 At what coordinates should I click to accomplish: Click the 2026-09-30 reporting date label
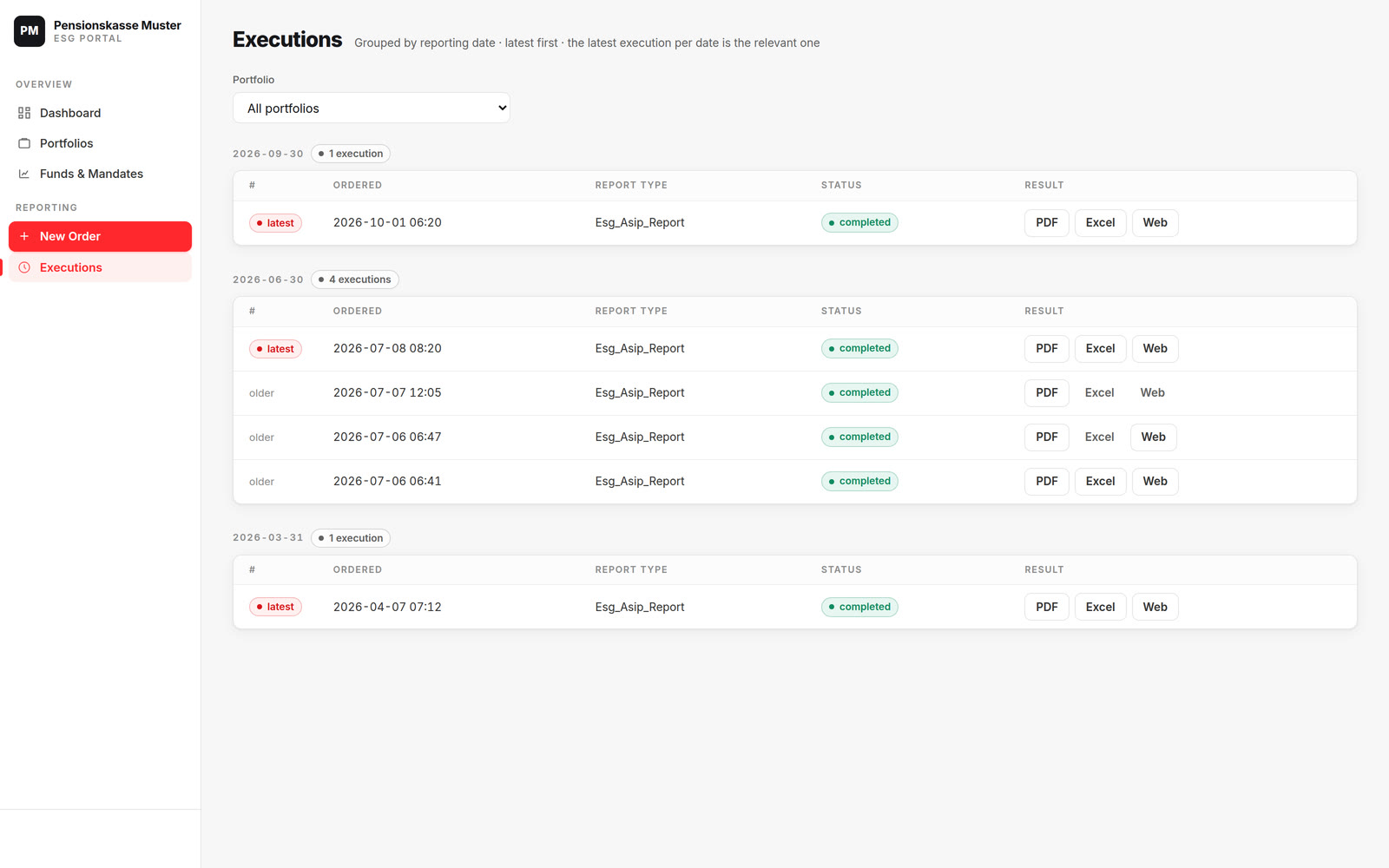(268, 154)
